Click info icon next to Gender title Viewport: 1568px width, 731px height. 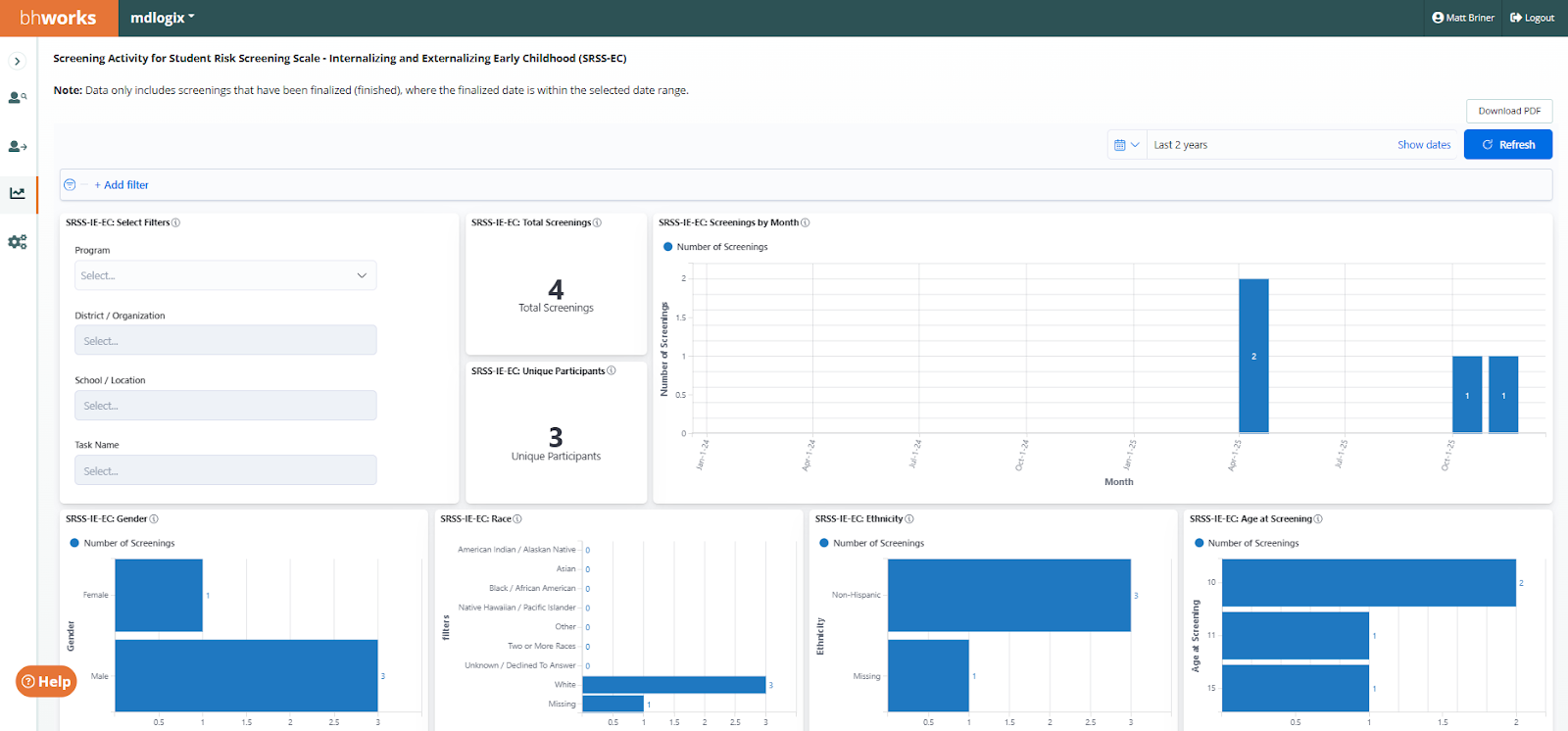154,518
